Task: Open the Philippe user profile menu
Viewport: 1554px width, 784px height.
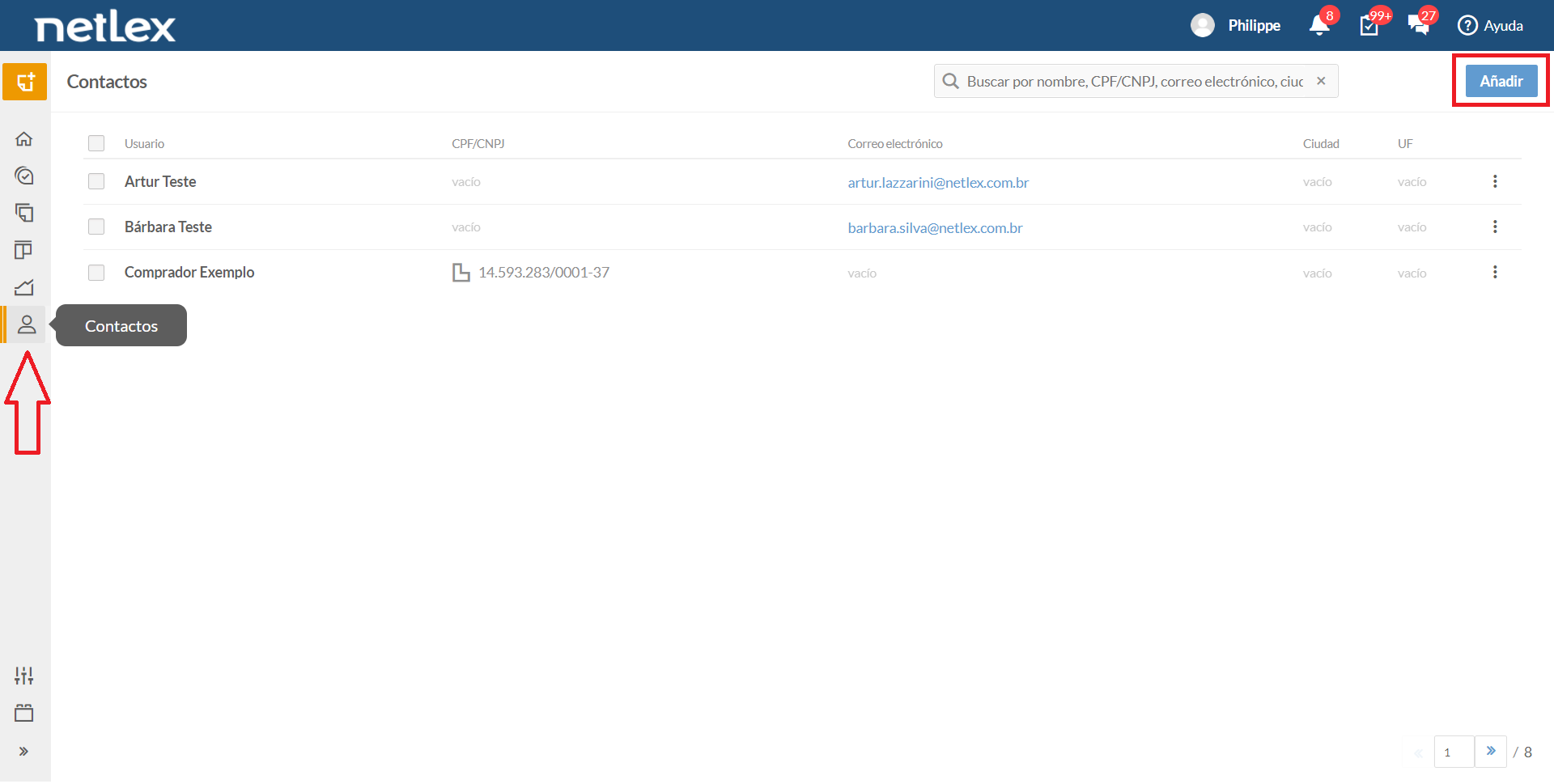Action: pyautogui.click(x=1236, y=25)
